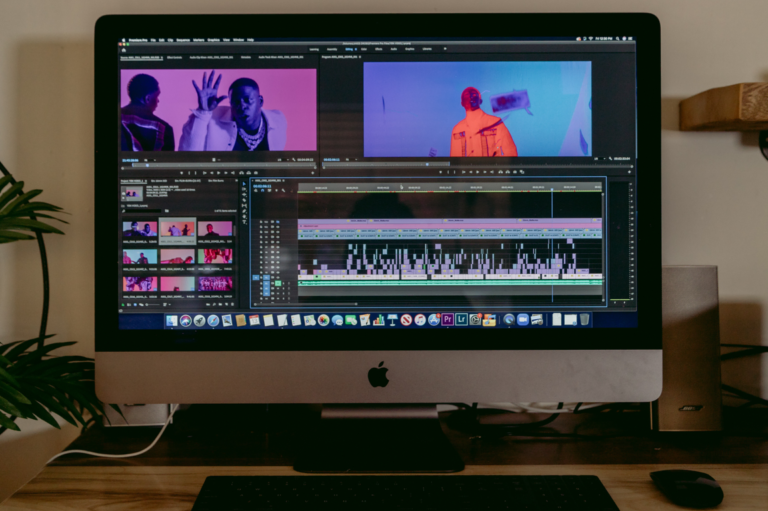The height and width of the screenshot is (511, 768).
Task: Open the Source monitor playback resolution dropdown
Action: [283, 160]
